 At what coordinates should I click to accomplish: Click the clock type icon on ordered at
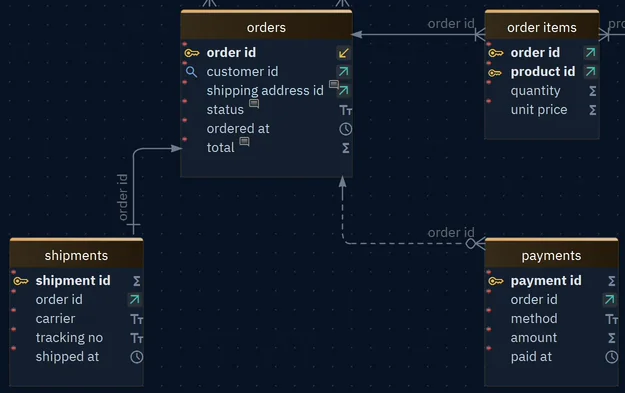pyautogui.click(x=345, y=129)
